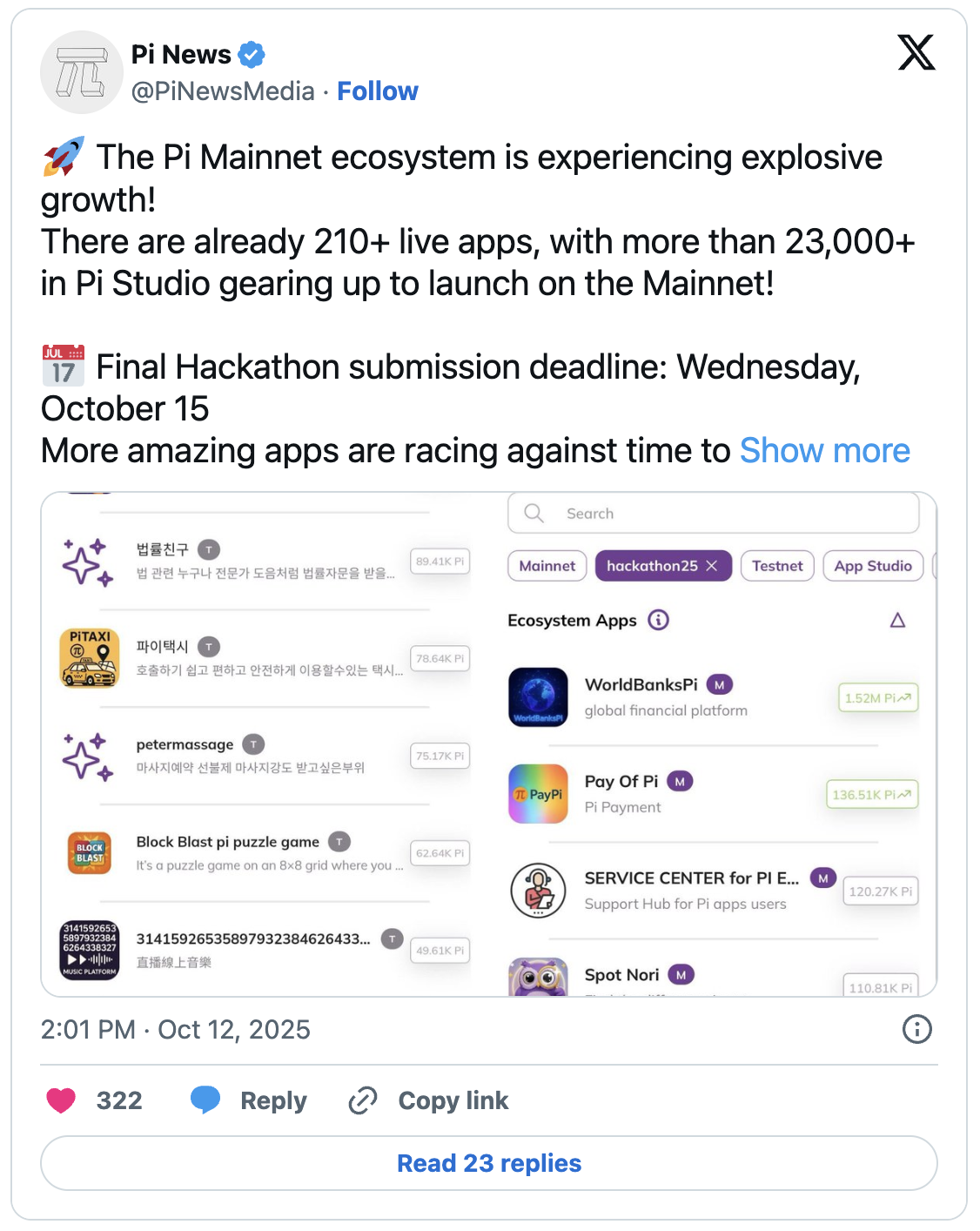This screenshot has height=1231, width=980.
Task: Click the PiTaxi app icon
Action: tap(90, 658)
